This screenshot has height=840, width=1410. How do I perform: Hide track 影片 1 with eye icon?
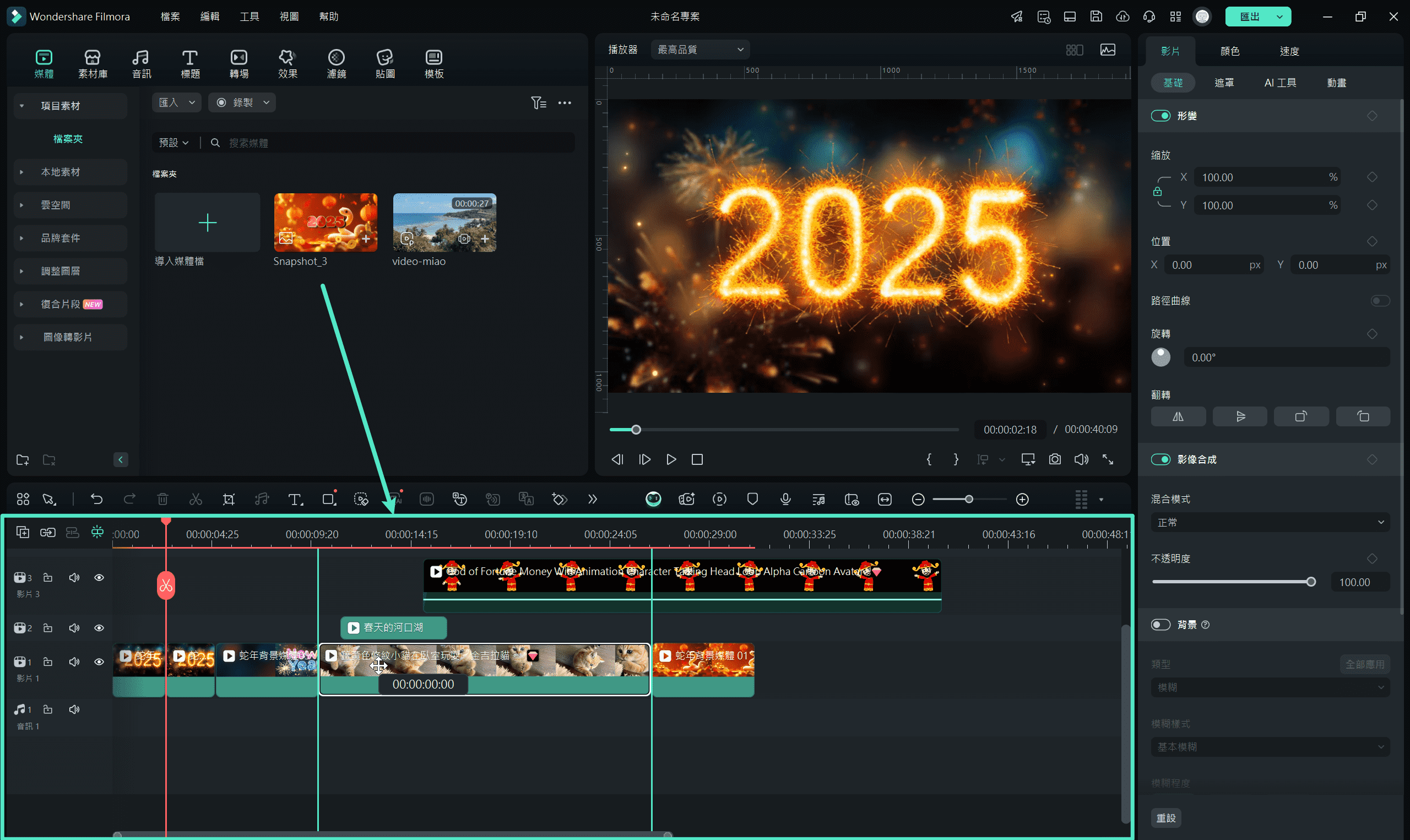[x=99, y=662]
